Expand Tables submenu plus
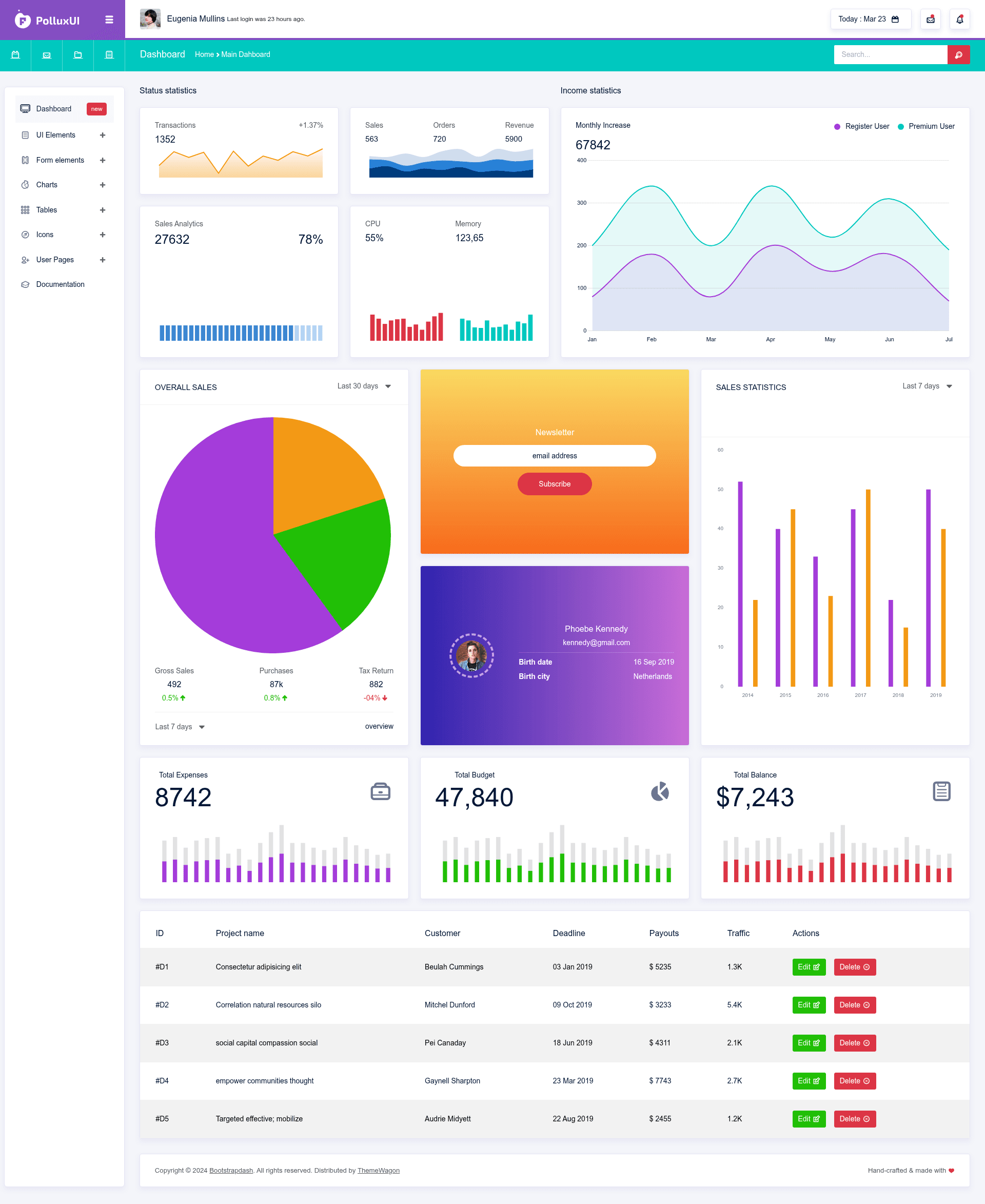 (x=103, y=210)
